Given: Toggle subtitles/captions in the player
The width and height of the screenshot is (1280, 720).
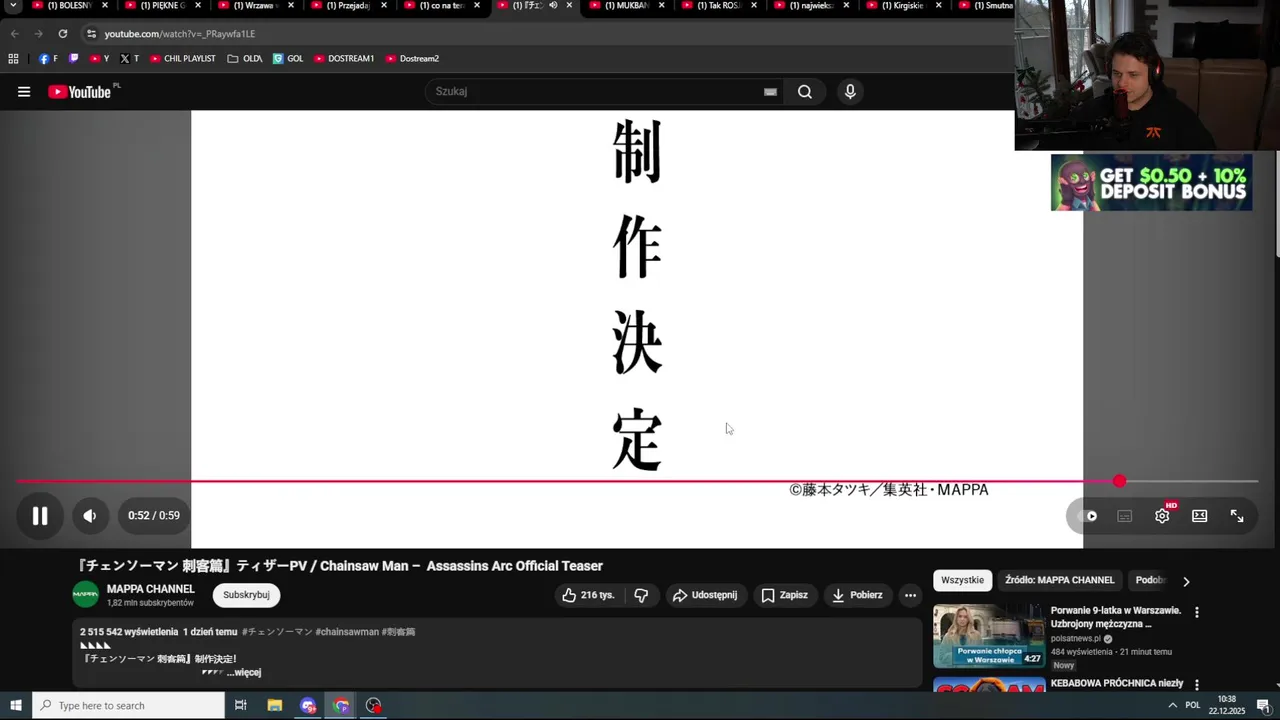Looking at the screenshot, I should (x=1125, y=516).
